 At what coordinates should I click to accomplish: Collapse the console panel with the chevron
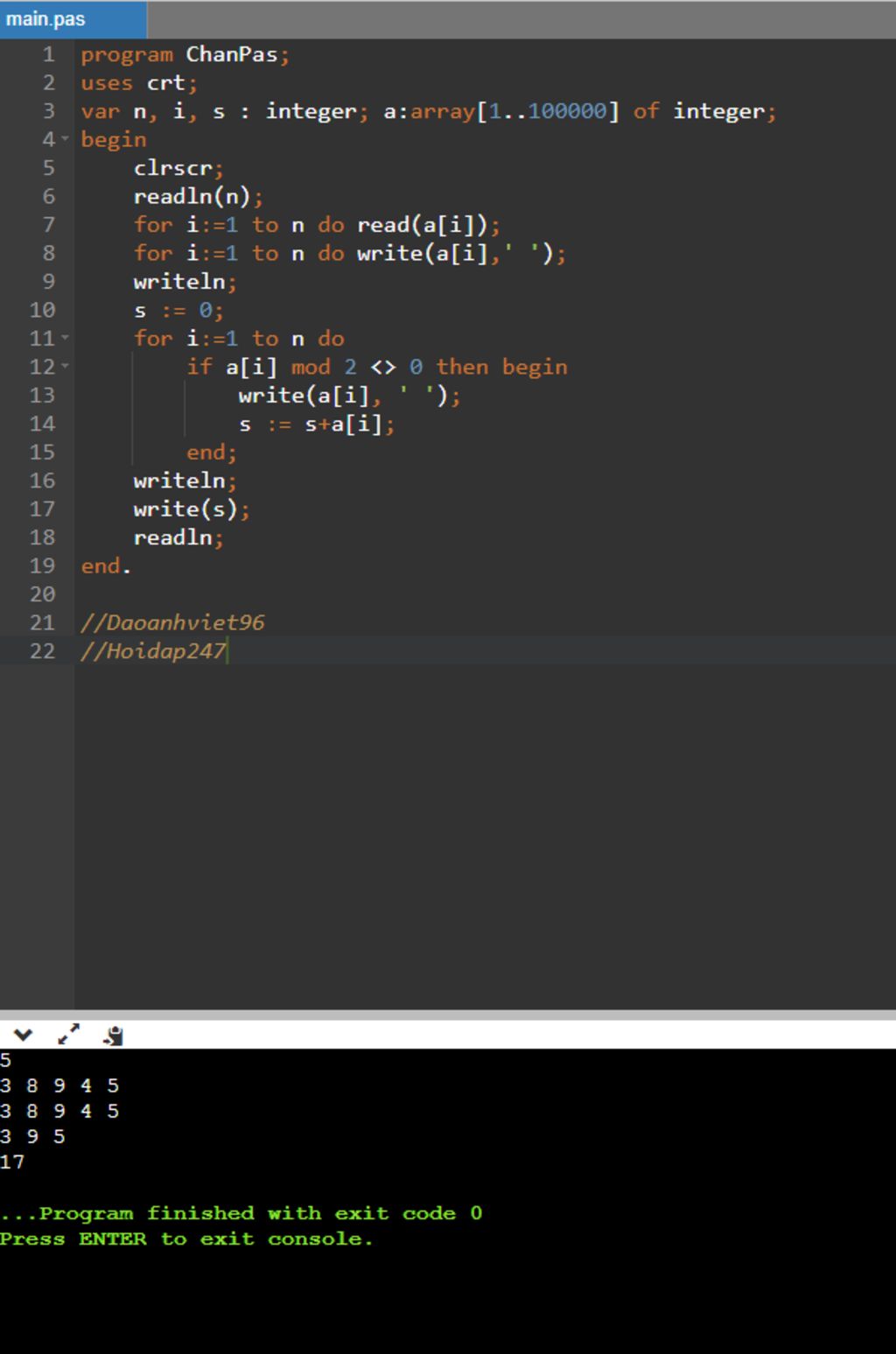click(x=23, y=1035)
